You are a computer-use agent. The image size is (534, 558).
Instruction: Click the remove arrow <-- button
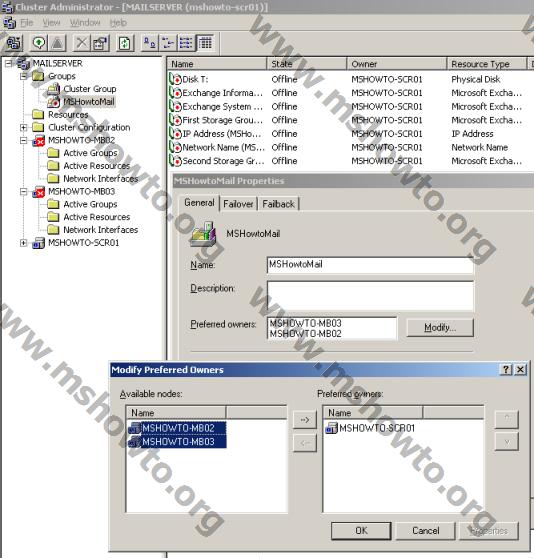pos(305,443)
